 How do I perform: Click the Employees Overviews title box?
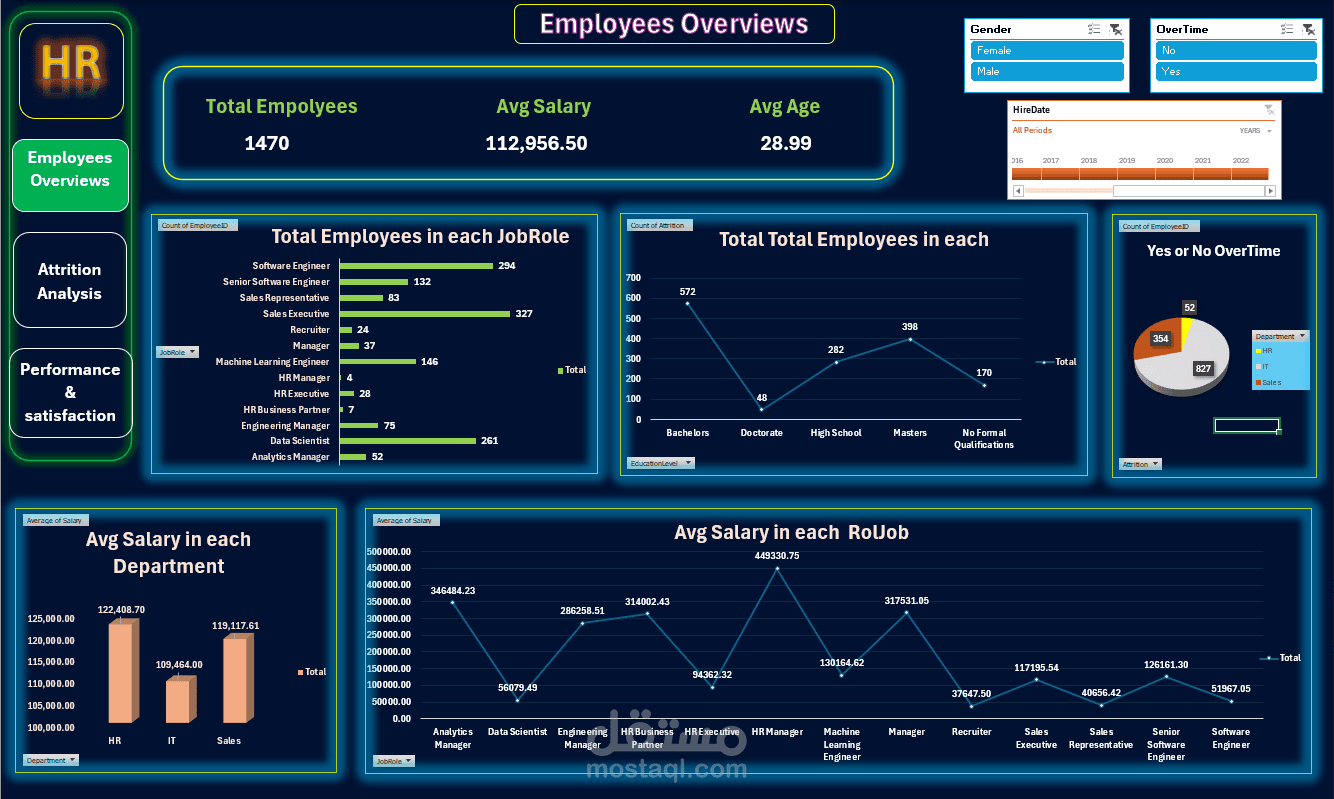[674, 23]
